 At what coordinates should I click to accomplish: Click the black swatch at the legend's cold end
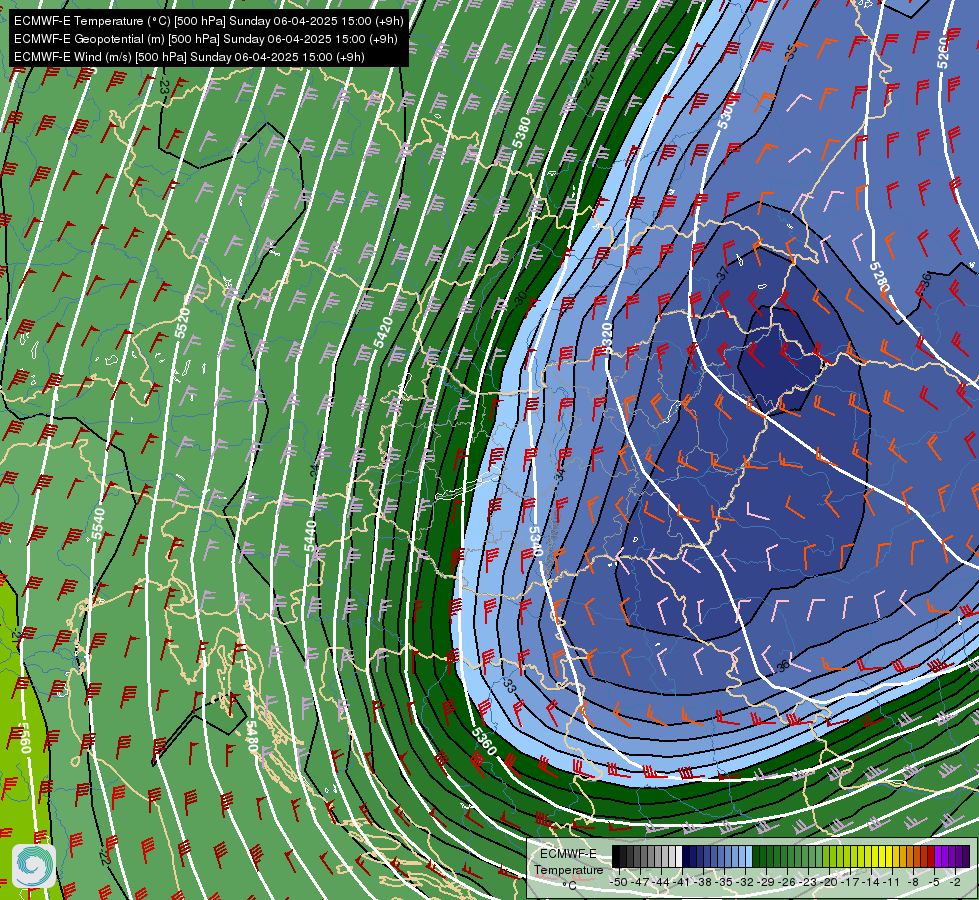616,856
